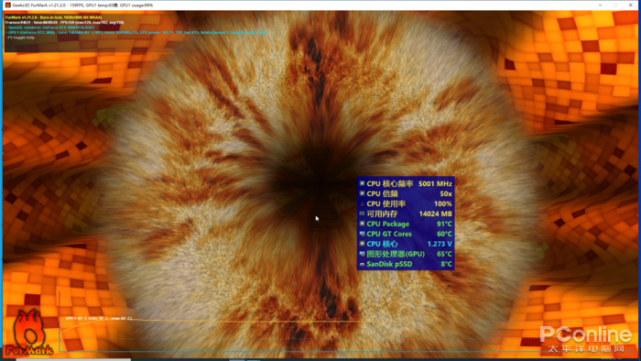
Task: Click the SanDisk pSSD drive icon
Action: pos(362,264)
